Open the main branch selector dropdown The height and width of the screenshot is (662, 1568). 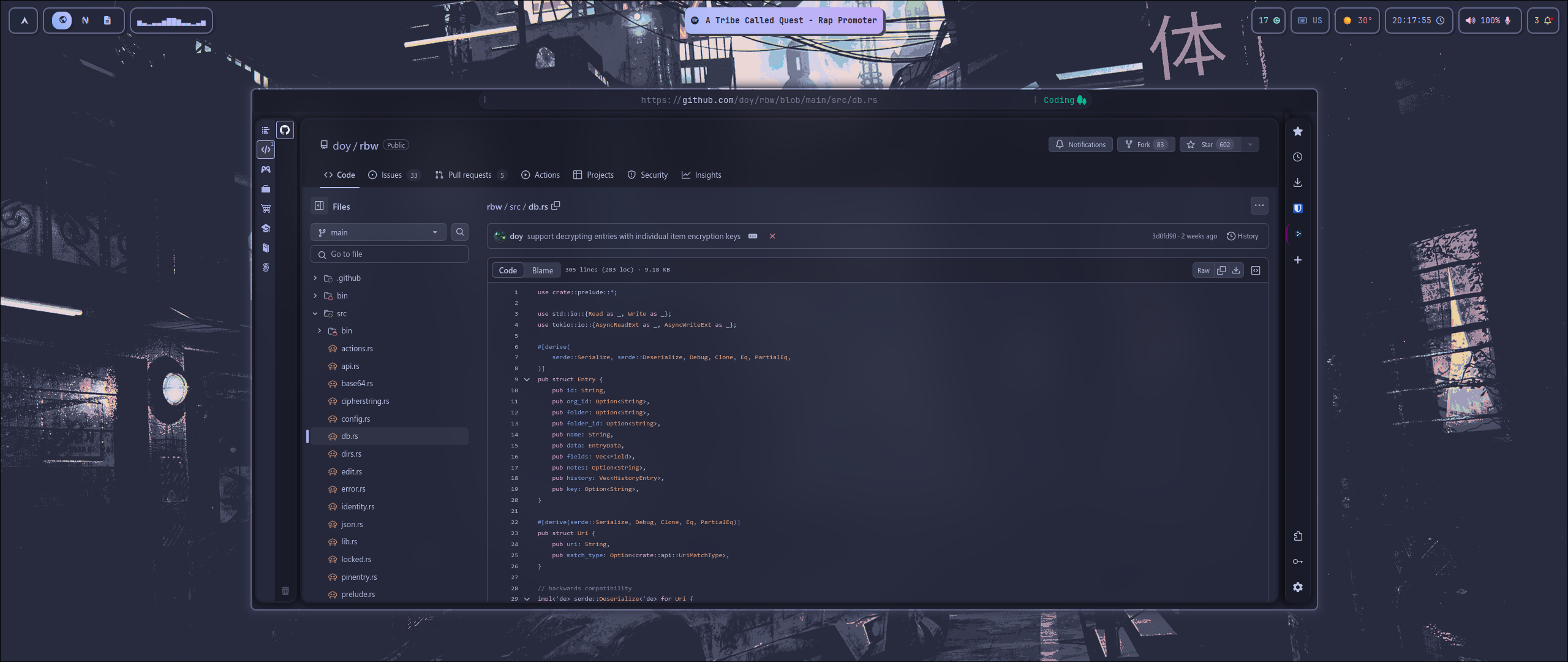(x=378, y=232)
